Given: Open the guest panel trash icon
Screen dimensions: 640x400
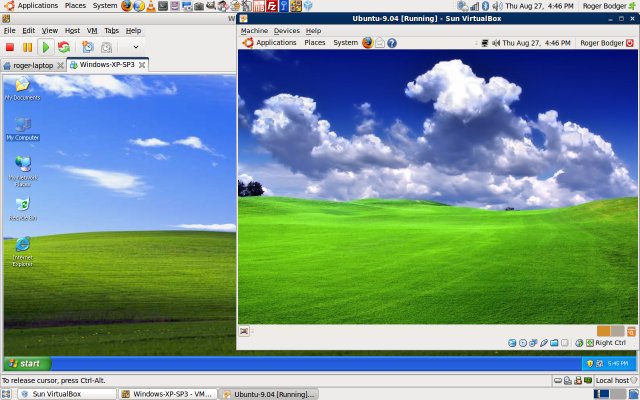Looking at the screenshot, I should coord(631,331).
